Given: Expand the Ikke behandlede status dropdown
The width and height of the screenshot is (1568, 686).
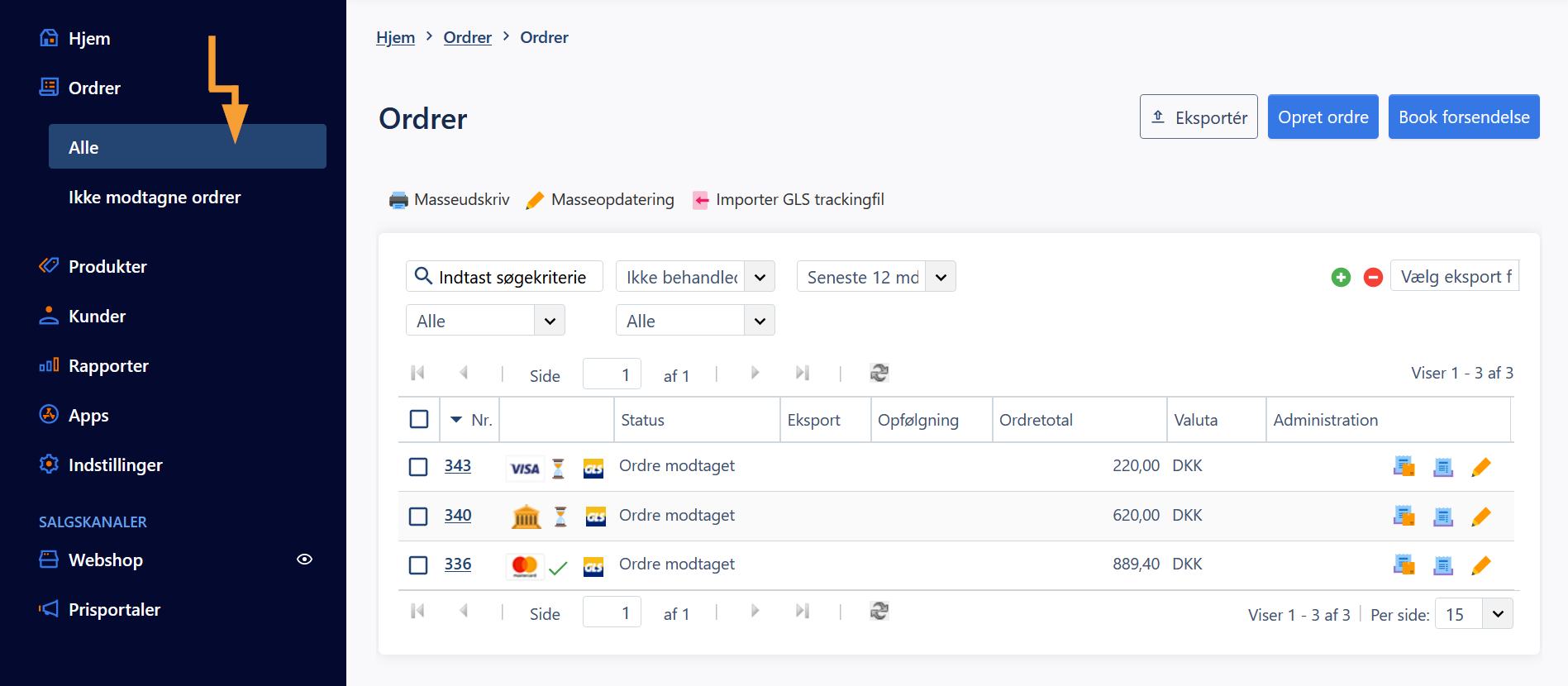Looking at the screenshot, I should pyautogui.click(x=695, y=277).
